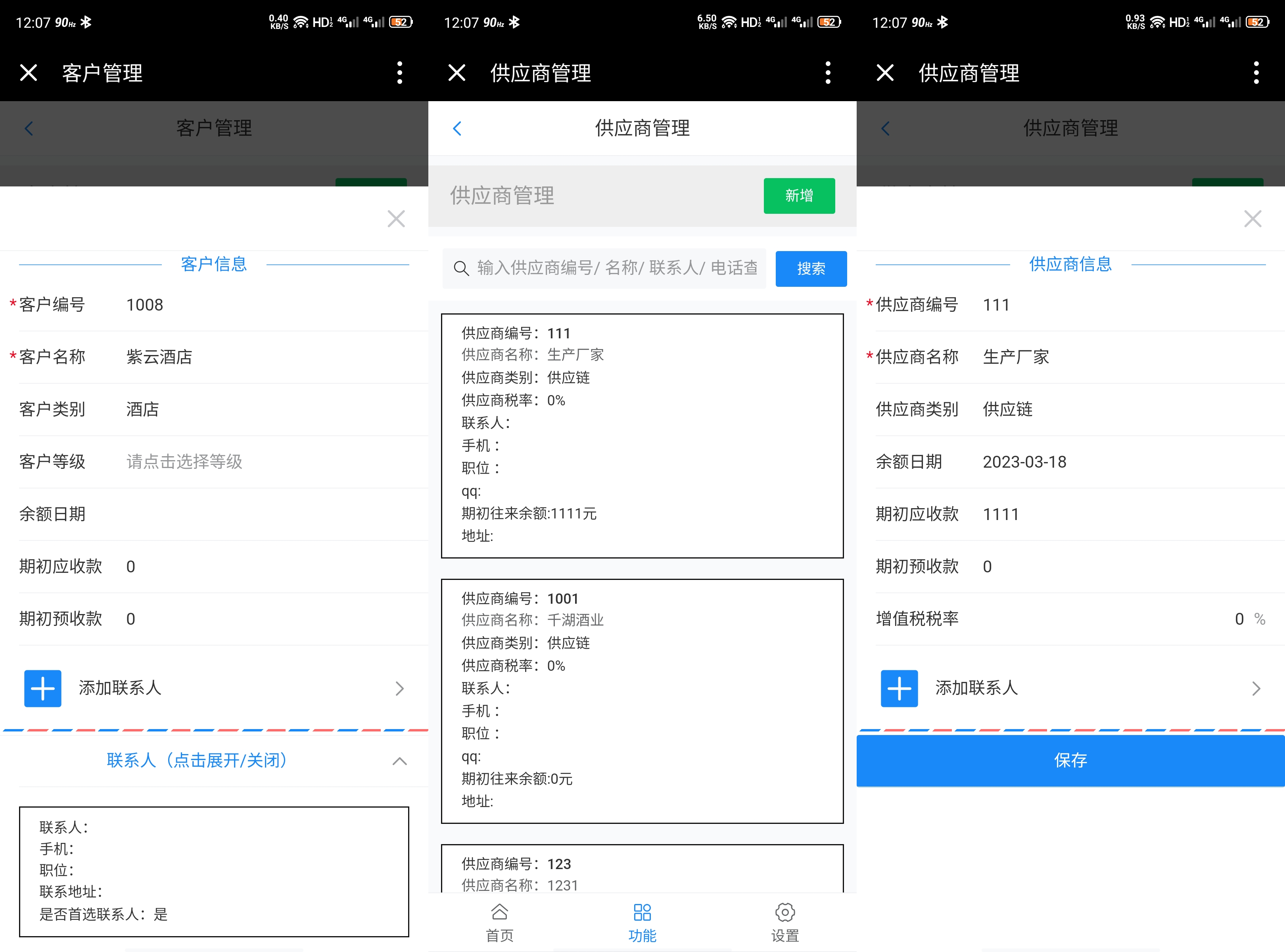The image size is (1285, 952).
Task: Edit 客户编号 field value 1008
Action: 145,305
